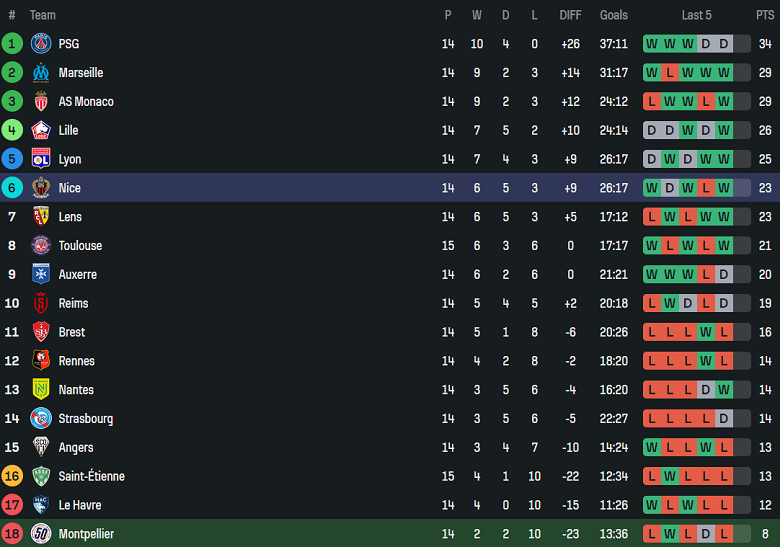Sort table by PTS column header
This screenshot has height=547, width=780.
point(765,15)
